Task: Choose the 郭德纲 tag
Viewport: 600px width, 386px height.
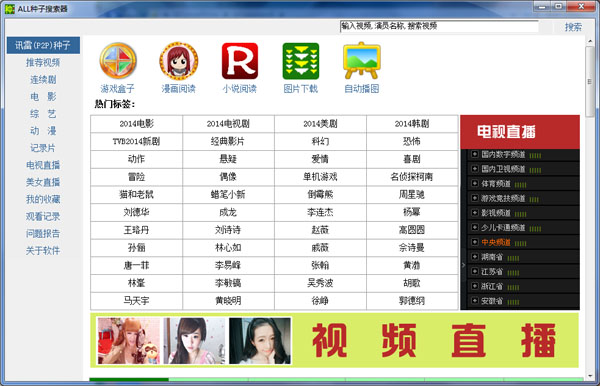Action: point(412,301)
